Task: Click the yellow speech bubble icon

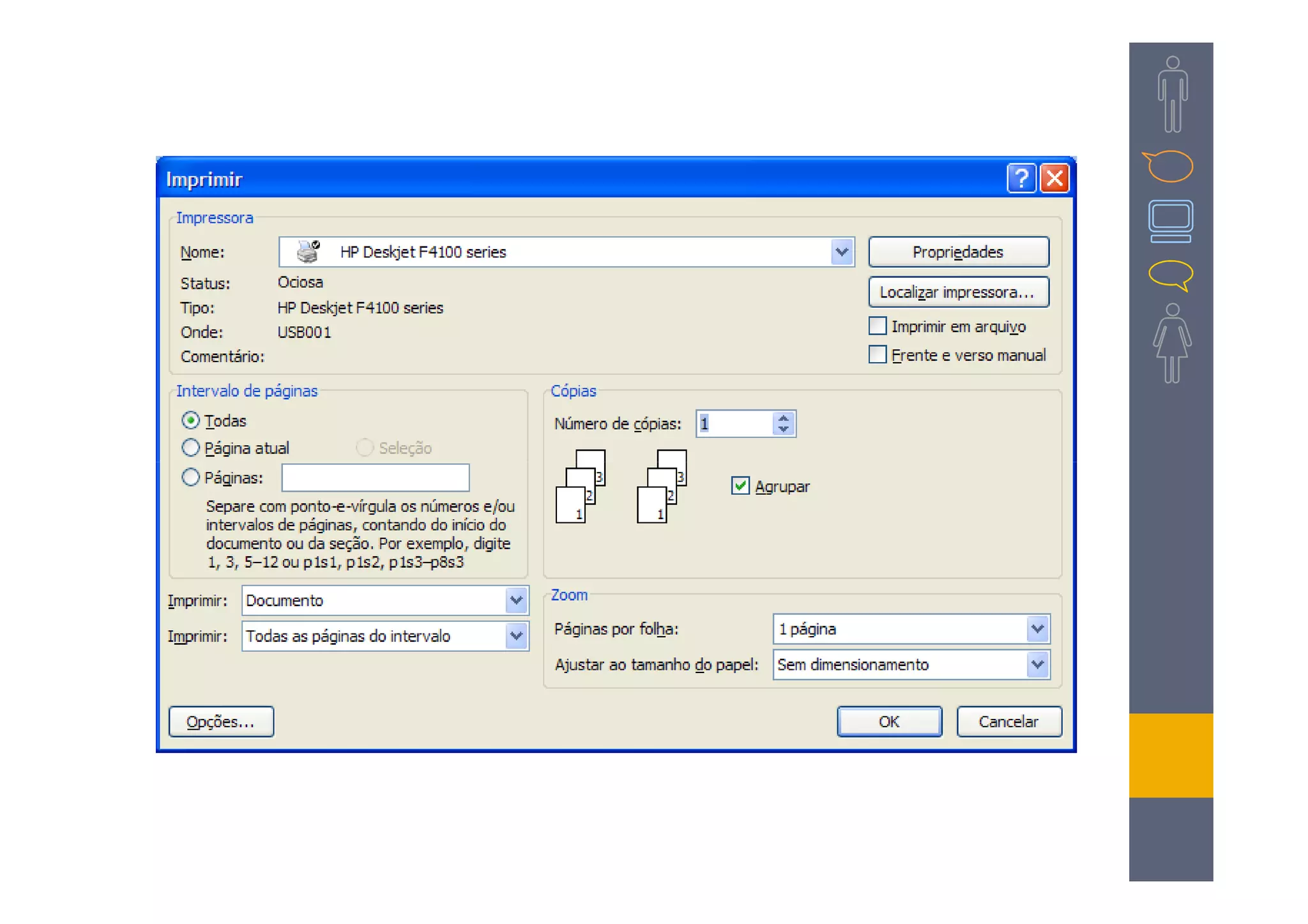Action: tap(1171, 275)
